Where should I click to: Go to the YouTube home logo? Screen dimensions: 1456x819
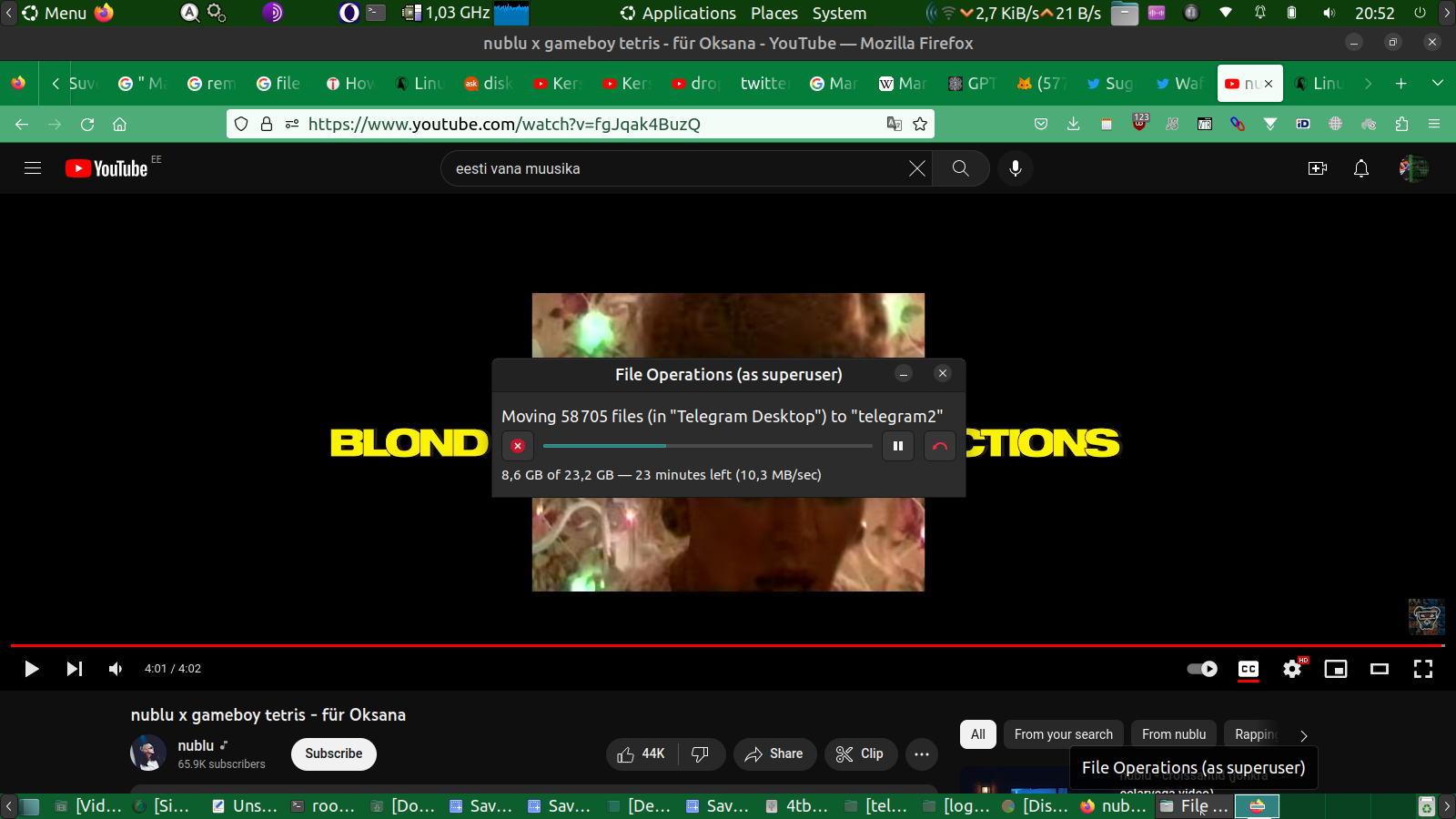pyautogui.click(x=106, y=168)
